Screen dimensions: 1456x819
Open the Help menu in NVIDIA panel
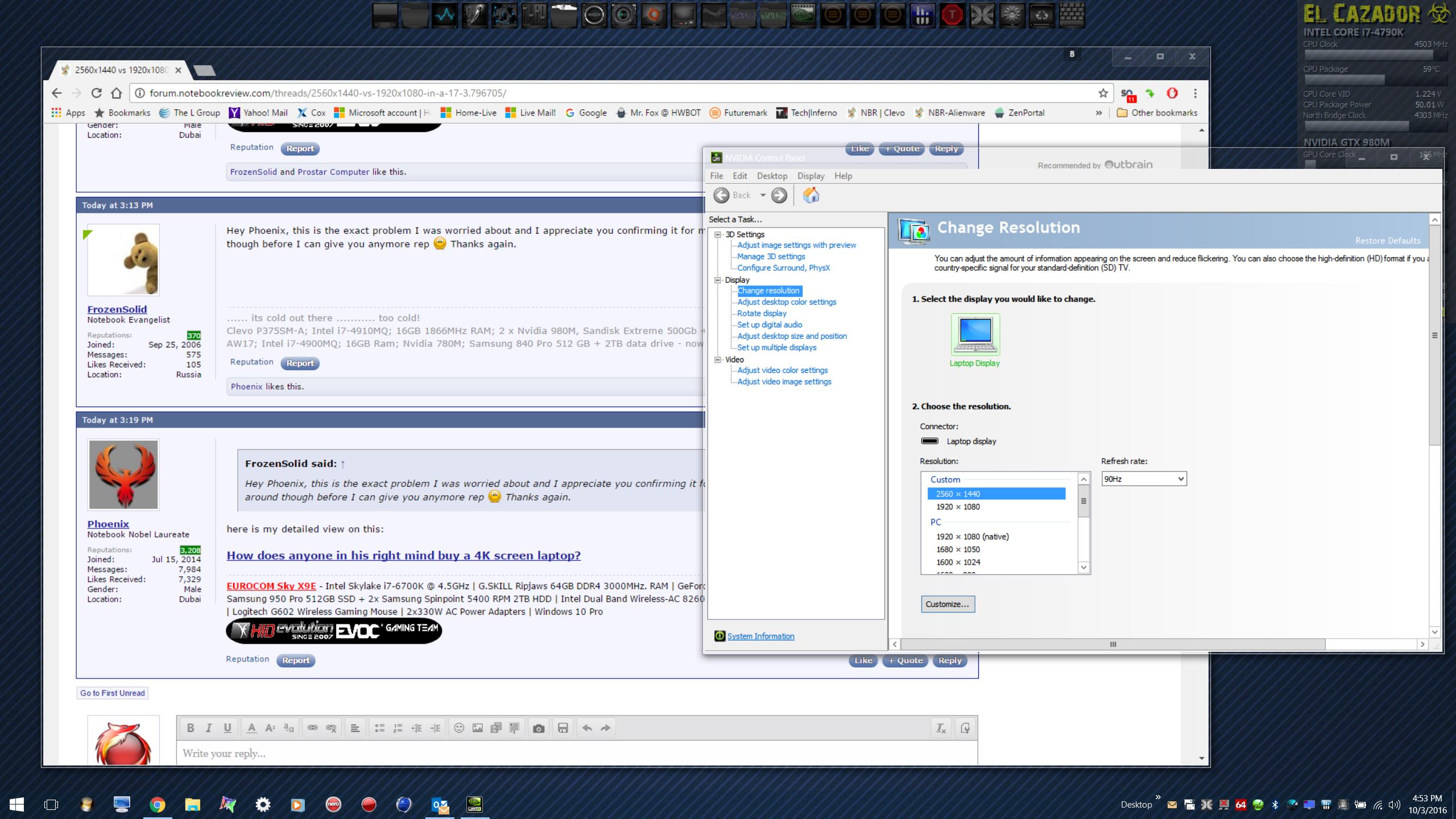point(843,176)
